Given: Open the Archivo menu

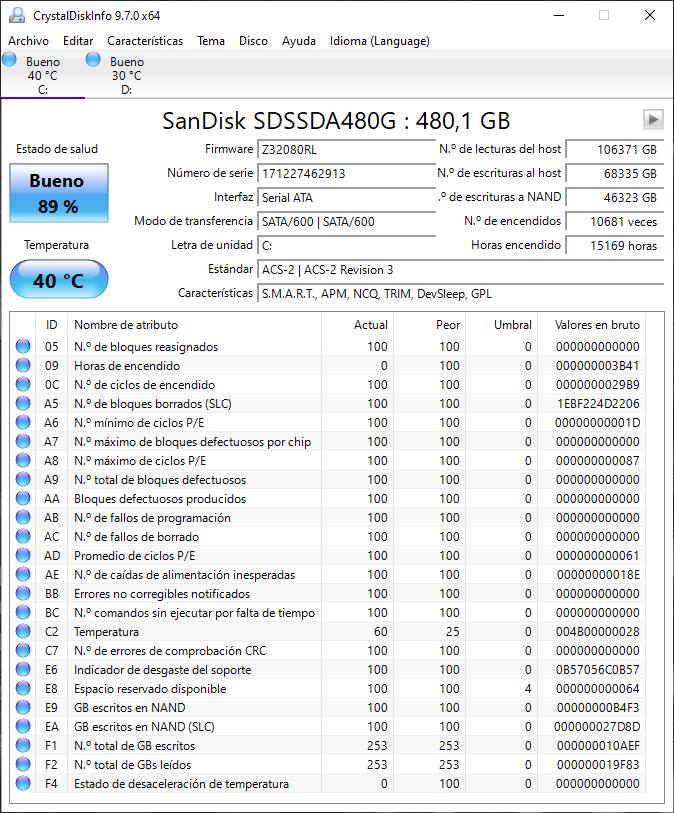Looking at the screenshot, I should (x=29, y=41).
